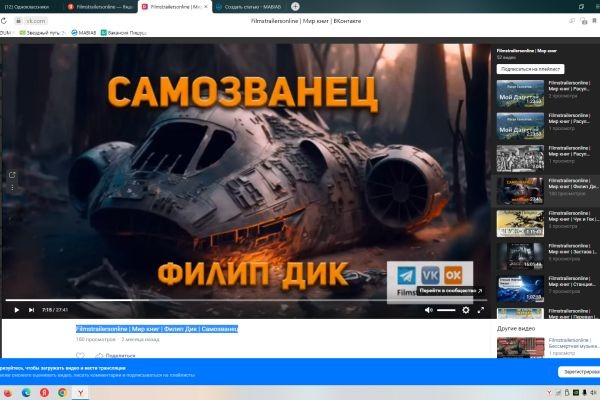Click the highlighted video title below the player

[157, 329]
